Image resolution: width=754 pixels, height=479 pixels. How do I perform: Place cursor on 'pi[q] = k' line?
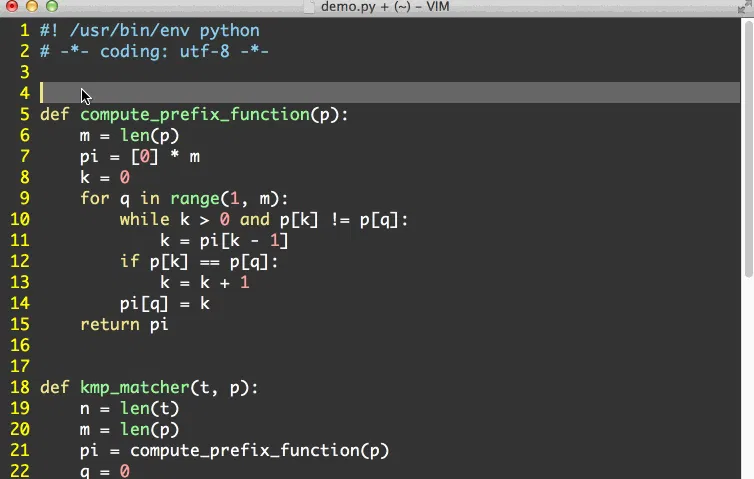pyautogui.click(x=164, y=303)
